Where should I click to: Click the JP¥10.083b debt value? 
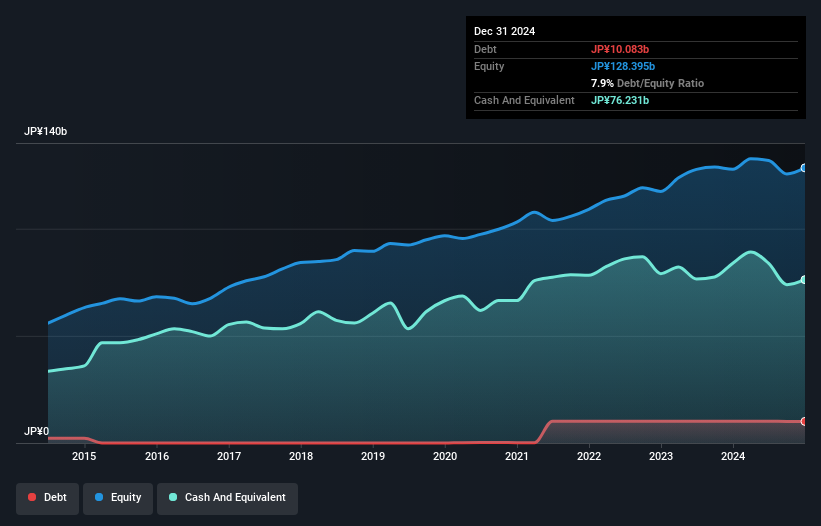620,49
